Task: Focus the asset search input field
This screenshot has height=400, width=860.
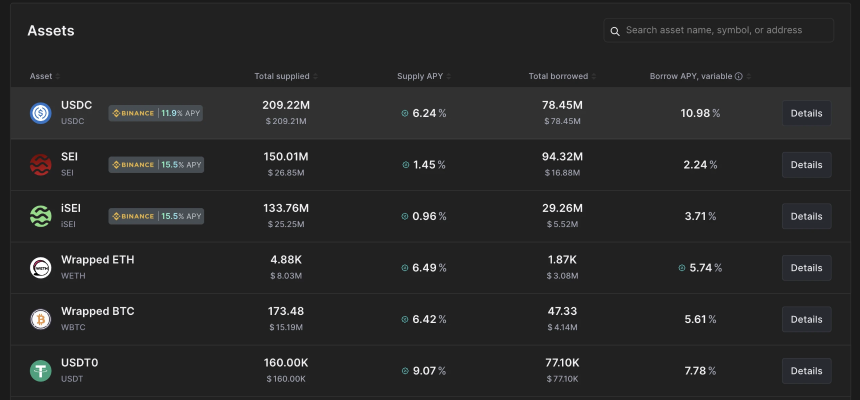Action: point(726,31)
